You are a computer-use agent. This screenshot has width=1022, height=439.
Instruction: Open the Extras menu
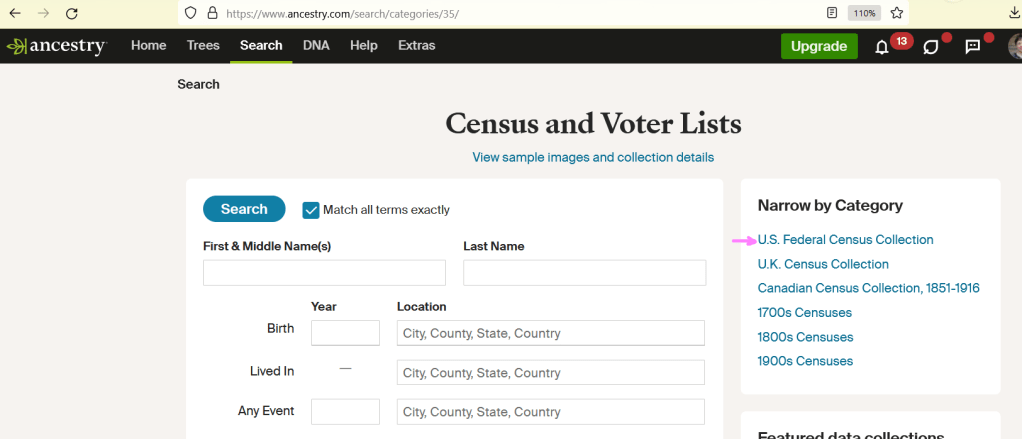416,46
